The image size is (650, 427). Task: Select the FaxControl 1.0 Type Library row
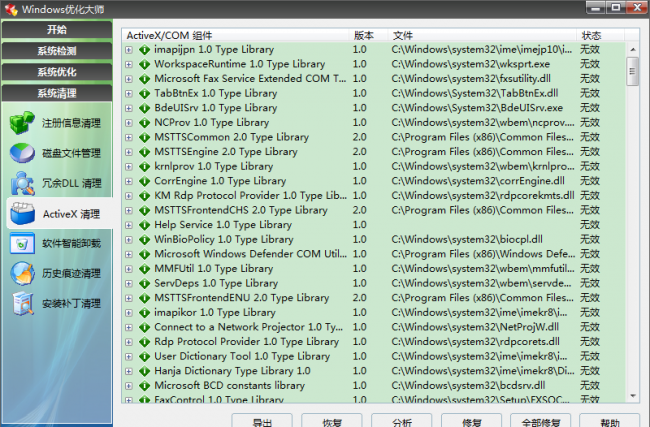tap(373, 400)
